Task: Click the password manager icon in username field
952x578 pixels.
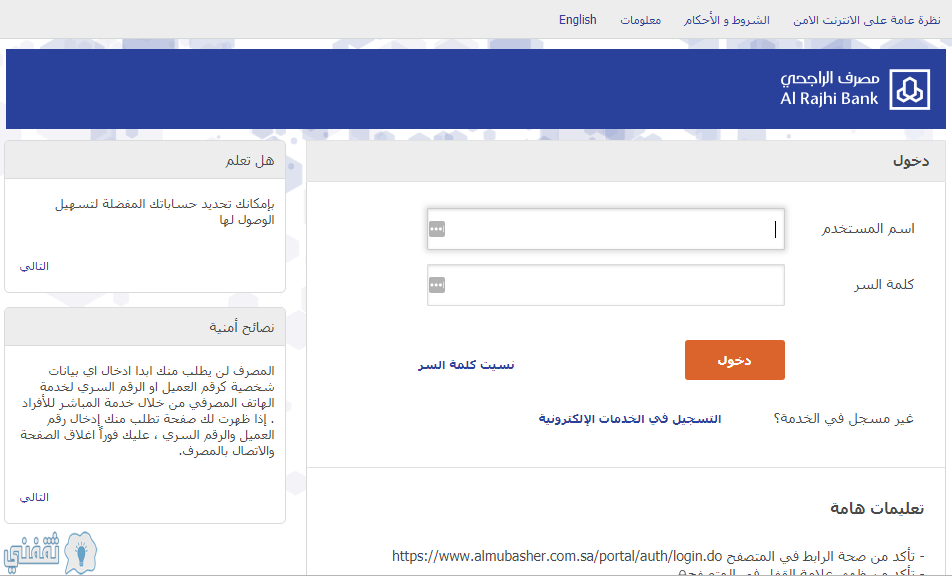Action: tap(437, 229)
